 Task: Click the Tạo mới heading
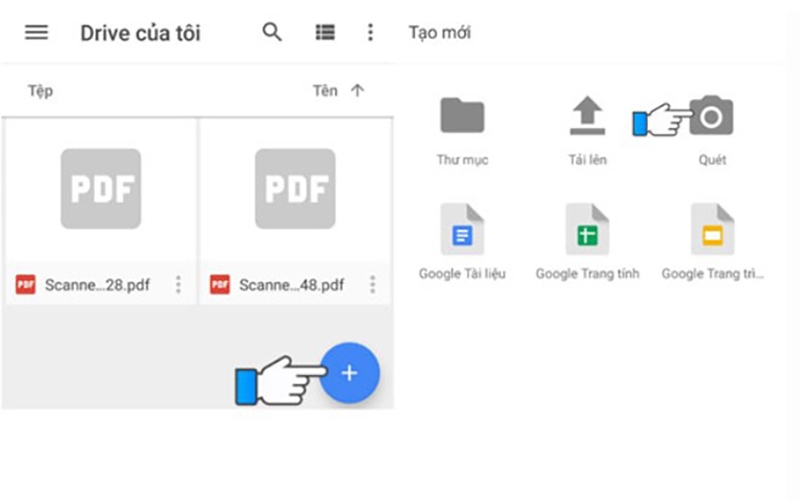pos(440,33)
